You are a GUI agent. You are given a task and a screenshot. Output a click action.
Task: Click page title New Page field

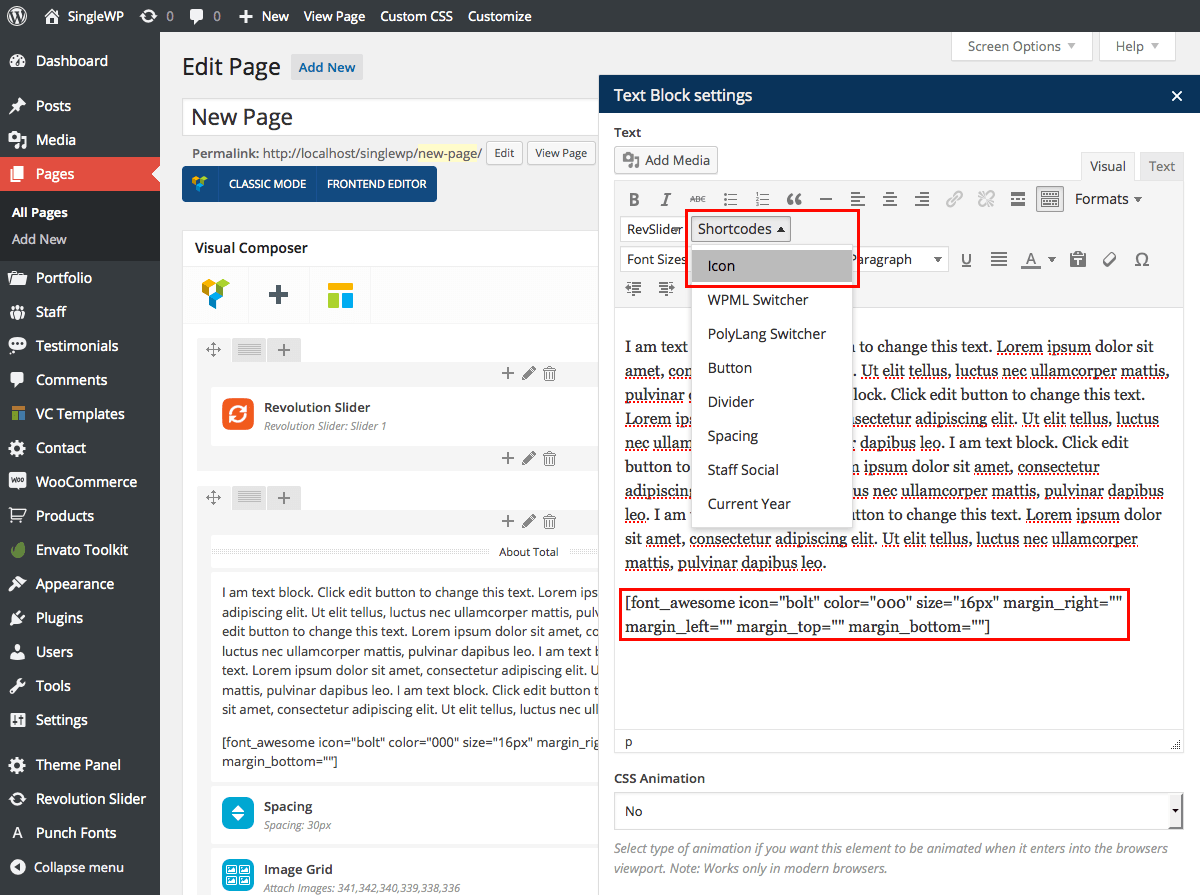[x=390, y=117]
